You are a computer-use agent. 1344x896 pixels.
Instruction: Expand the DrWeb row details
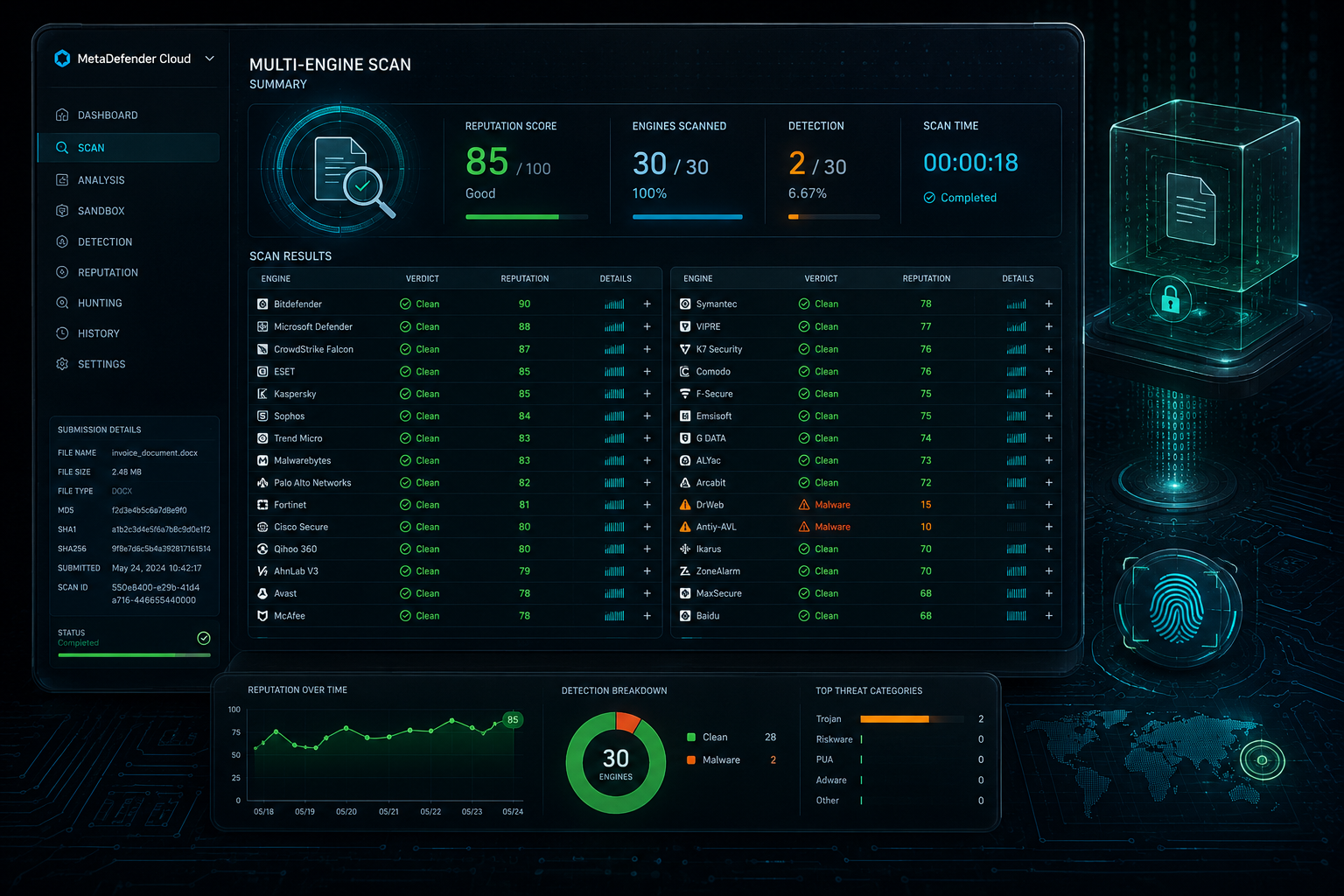click(x=1049, y=505)
